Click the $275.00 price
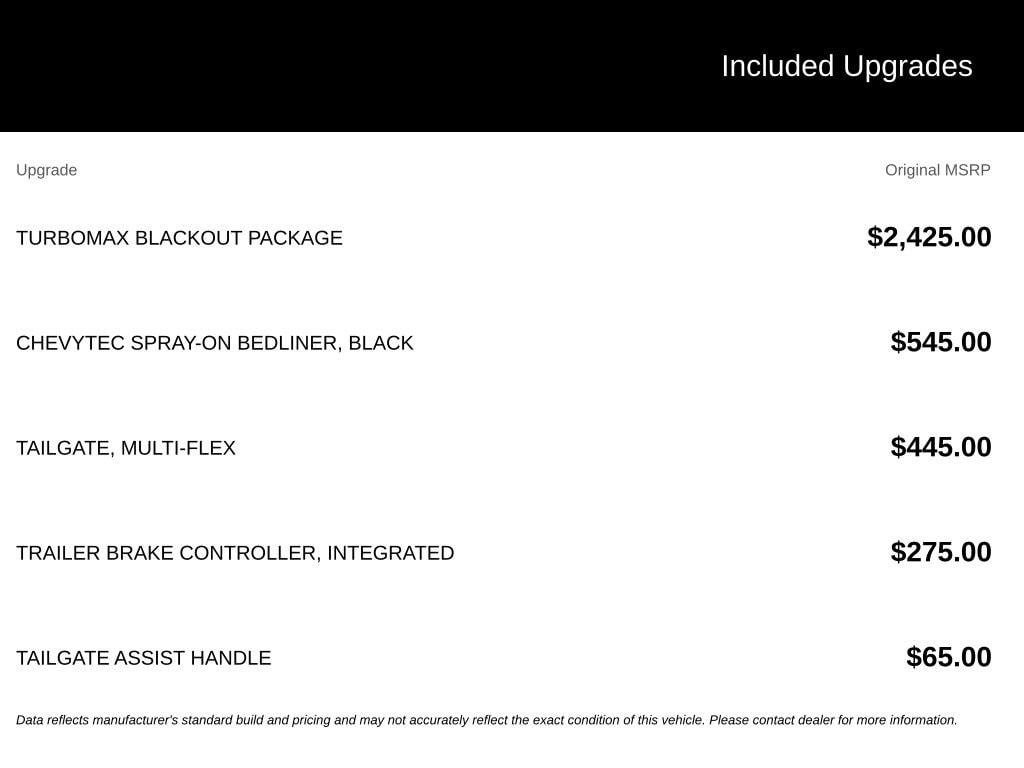The width and height of the screenshot is (1024, 768). point(940,552)
